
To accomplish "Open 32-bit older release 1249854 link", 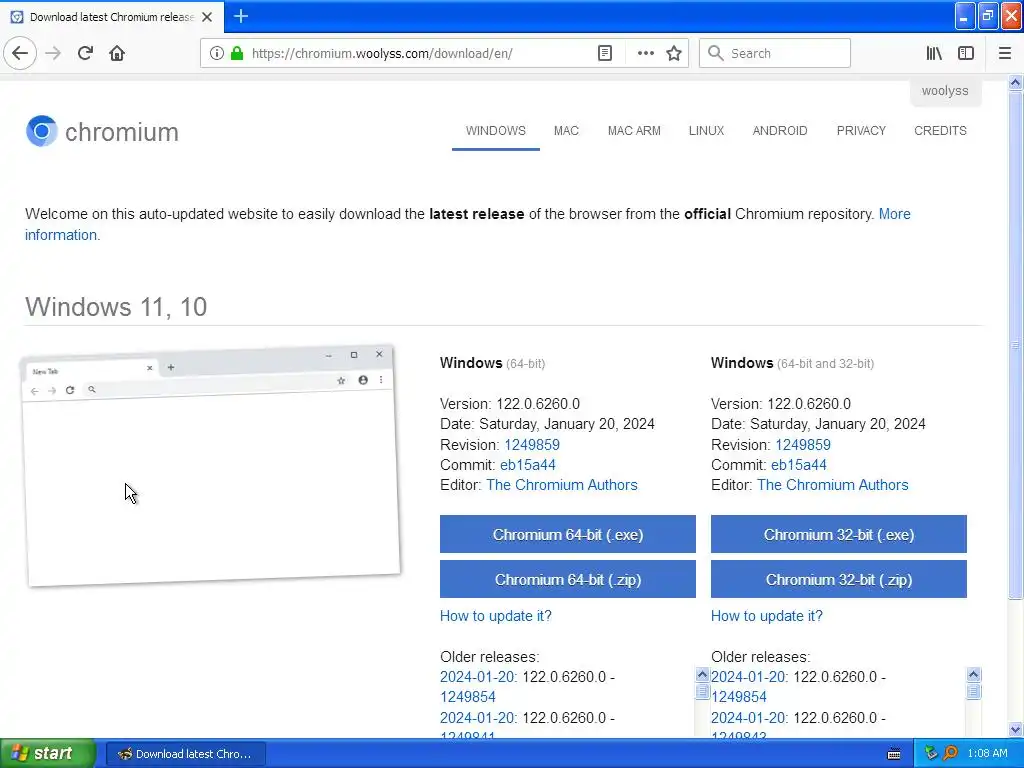I will [x=739, y=697].
